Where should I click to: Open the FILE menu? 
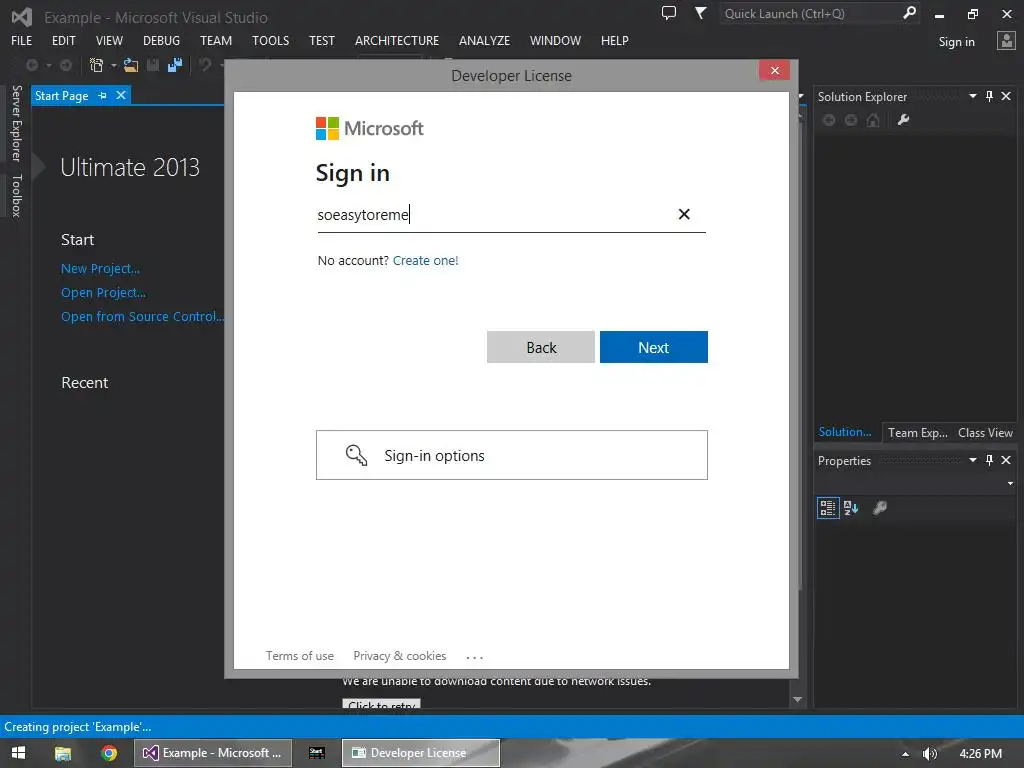click(x=22, y=40)
